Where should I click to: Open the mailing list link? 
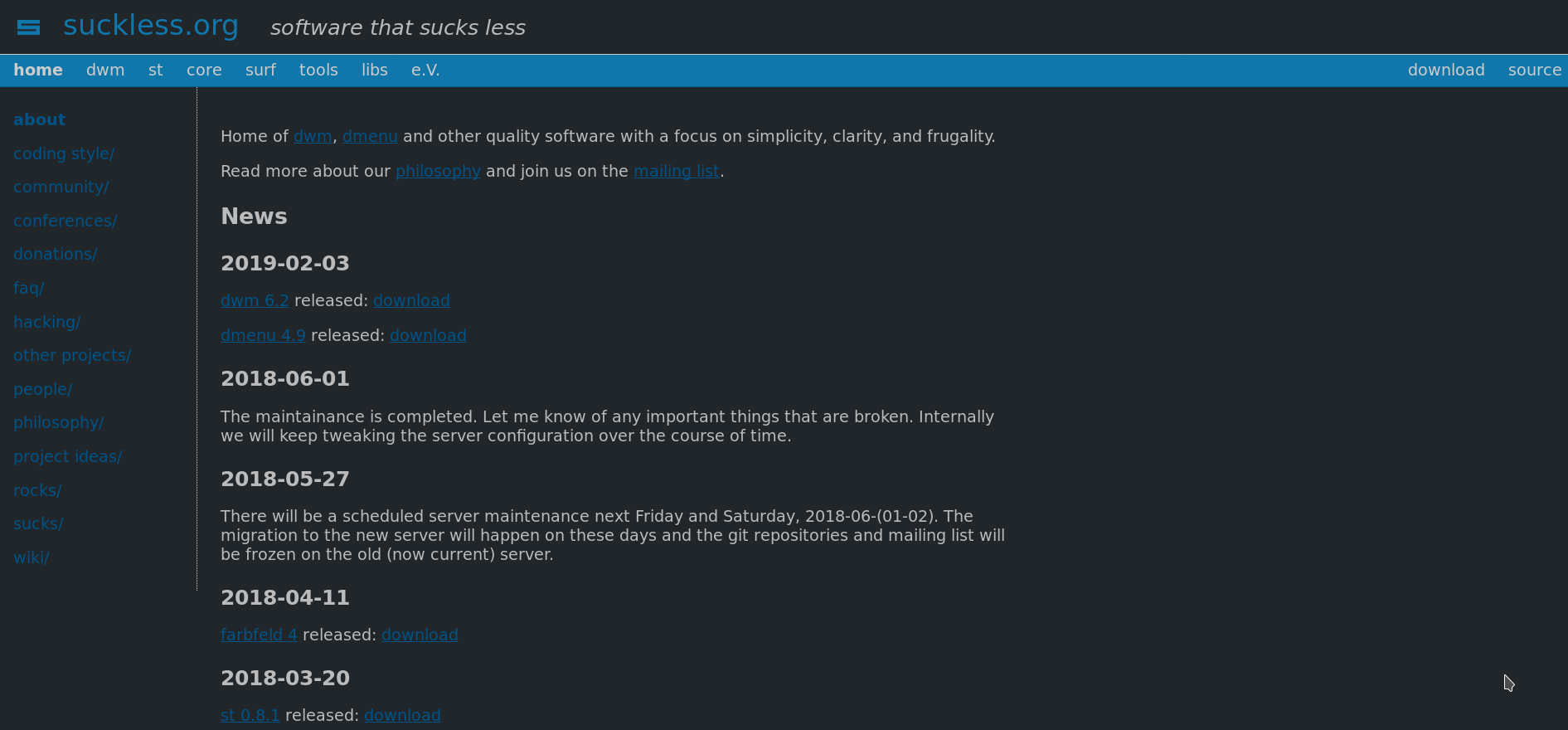(x=676, y=171)
